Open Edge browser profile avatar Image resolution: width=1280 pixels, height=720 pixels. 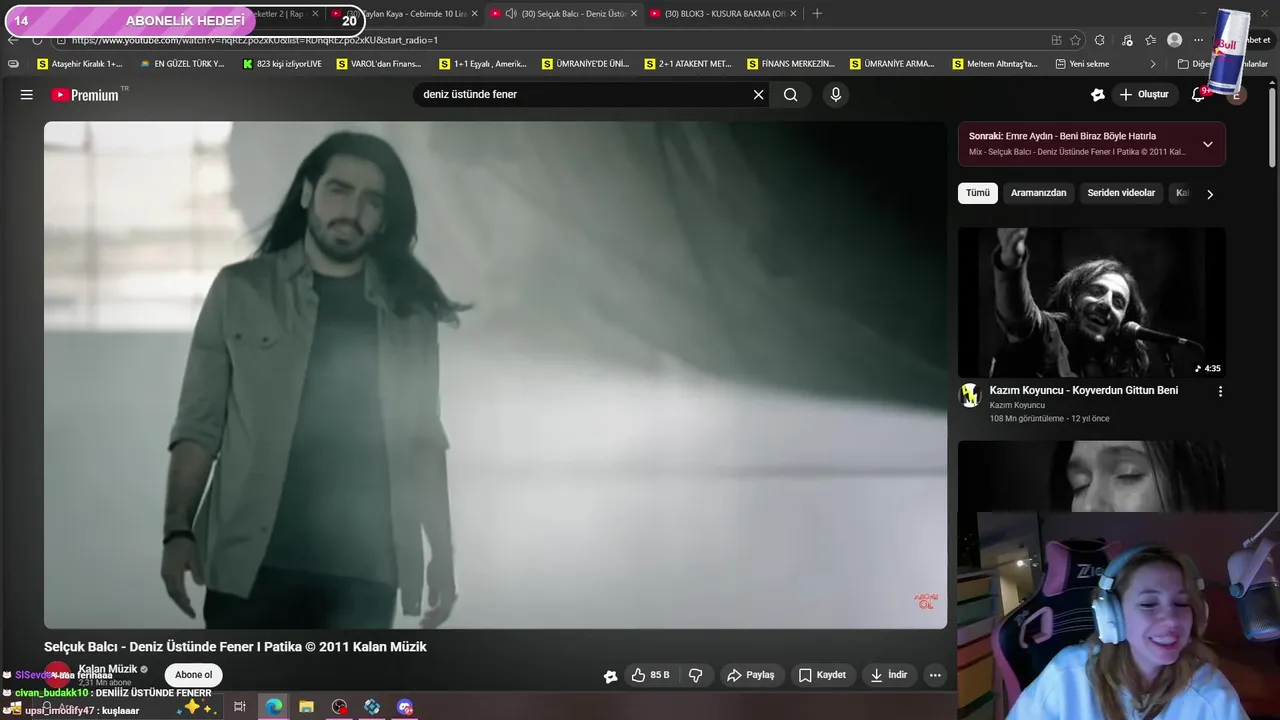tap(1174, 40)
